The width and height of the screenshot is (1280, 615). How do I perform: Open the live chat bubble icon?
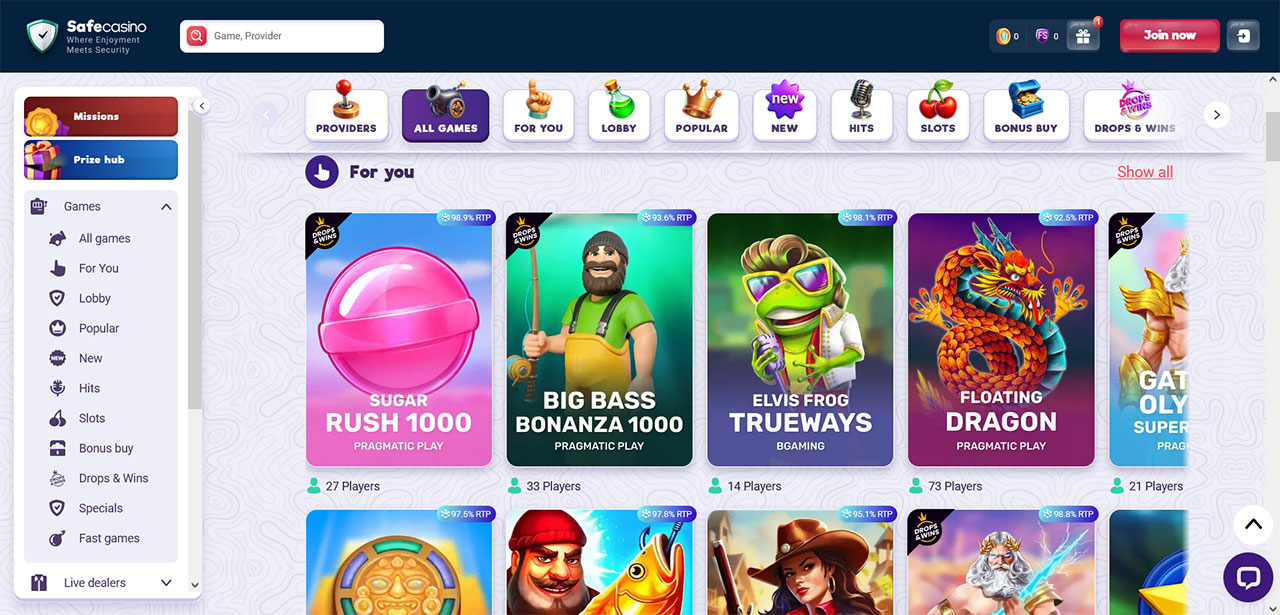click(x=1248, y=577)
